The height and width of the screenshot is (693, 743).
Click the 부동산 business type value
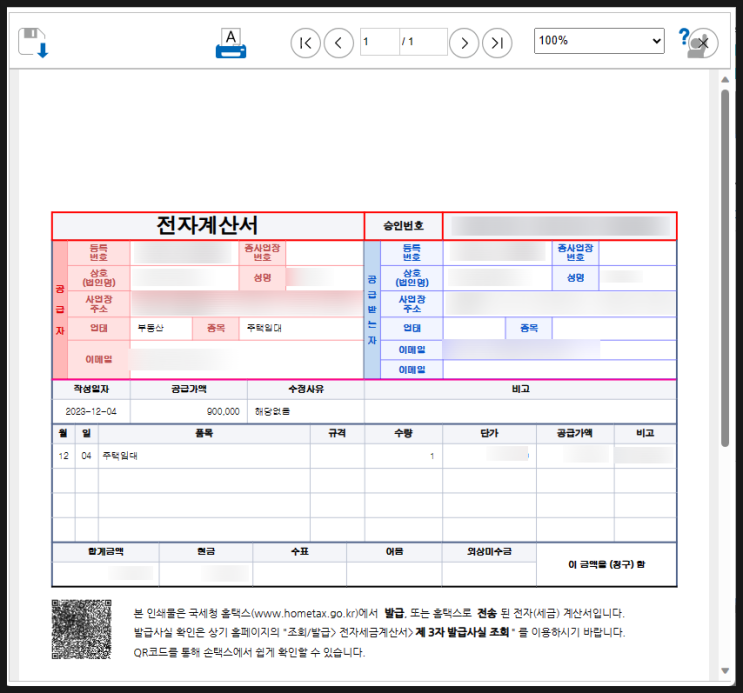151,328
